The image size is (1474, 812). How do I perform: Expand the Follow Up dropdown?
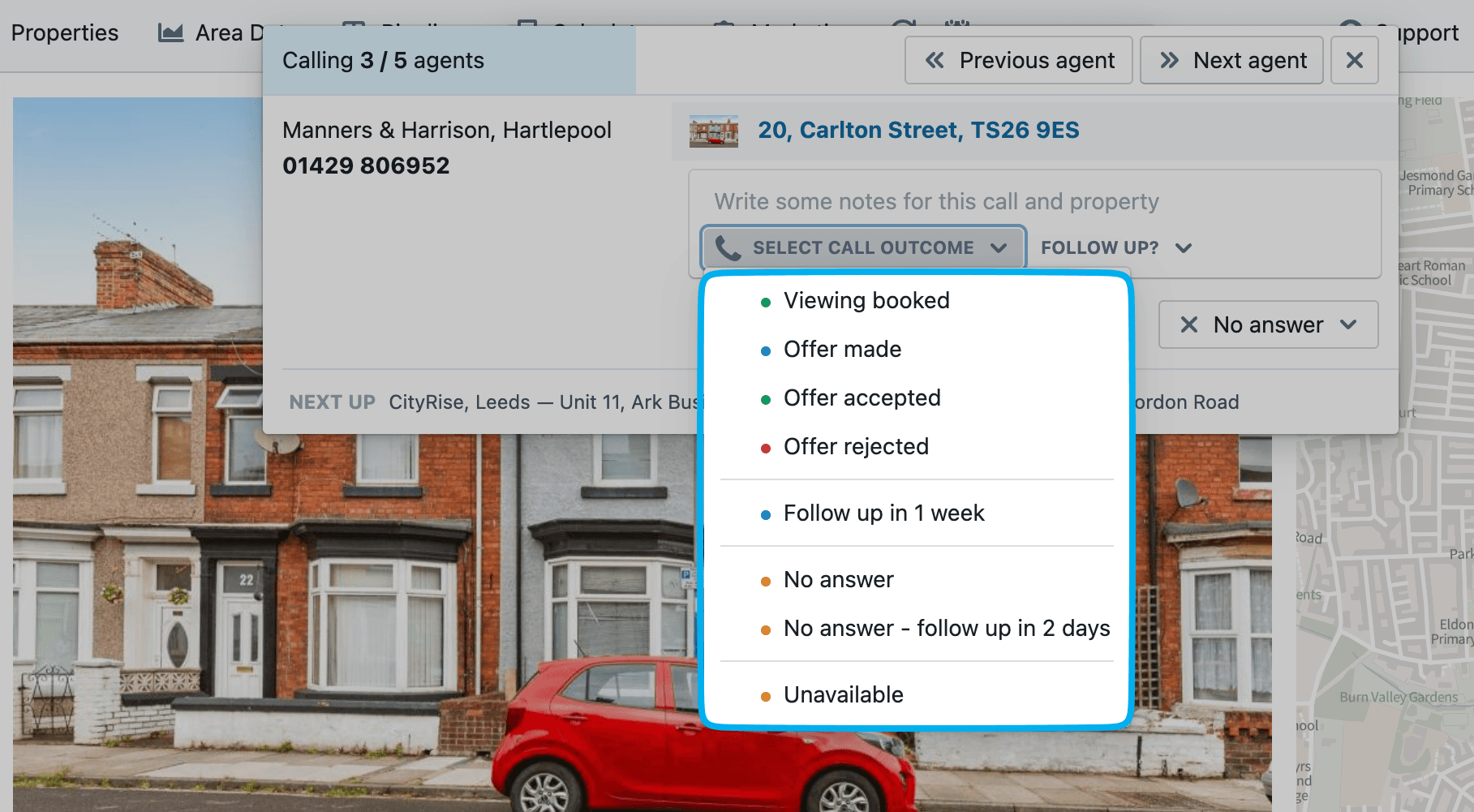(x=1115, y=247)
